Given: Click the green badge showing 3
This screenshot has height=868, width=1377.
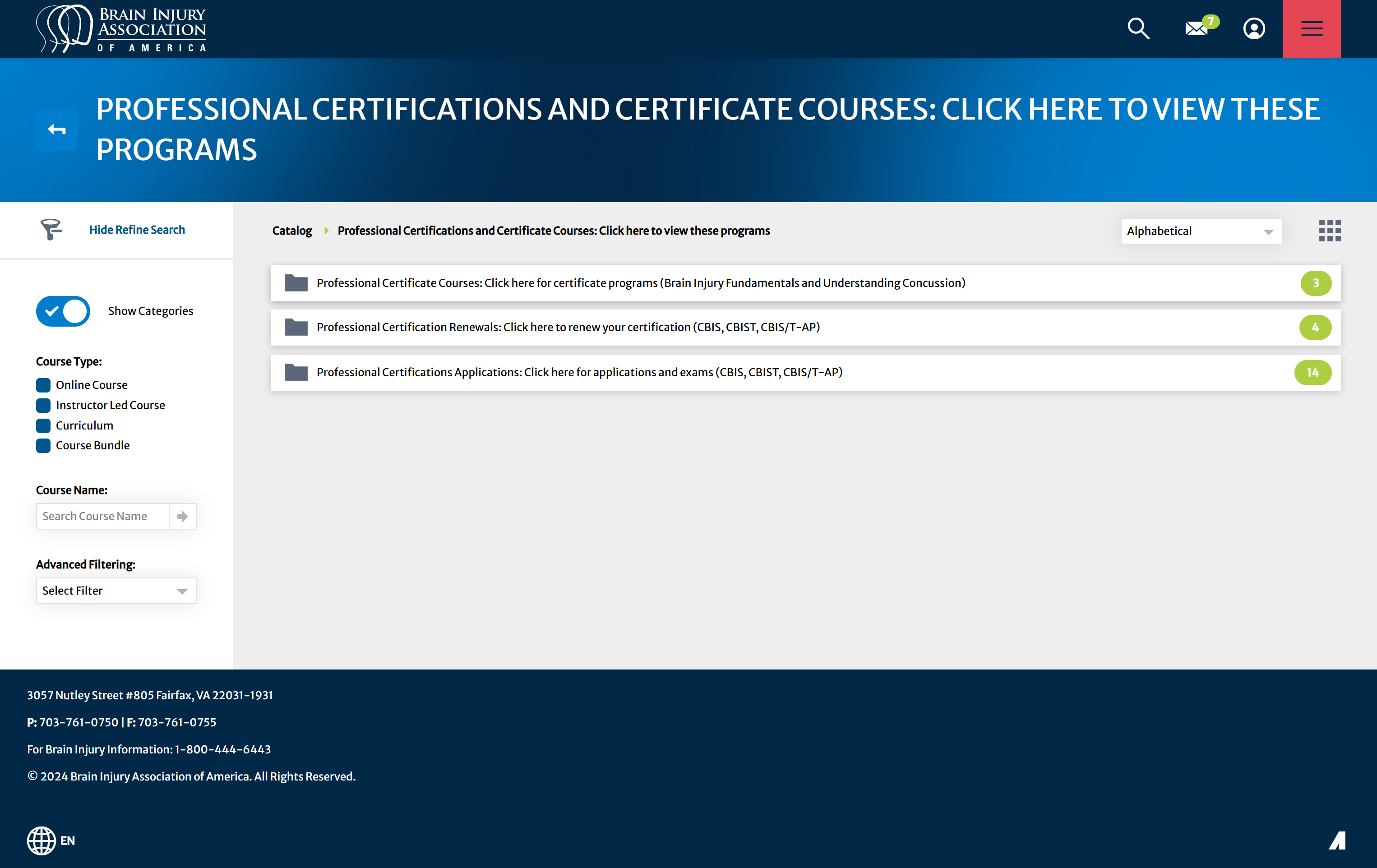Looking at the screenshot, I should [1316, 283].
